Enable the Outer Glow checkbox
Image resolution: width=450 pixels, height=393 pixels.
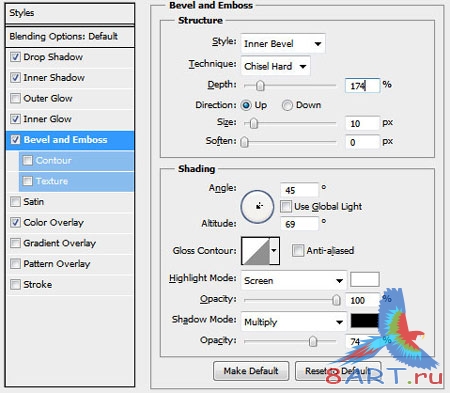(x=15, y=98)
